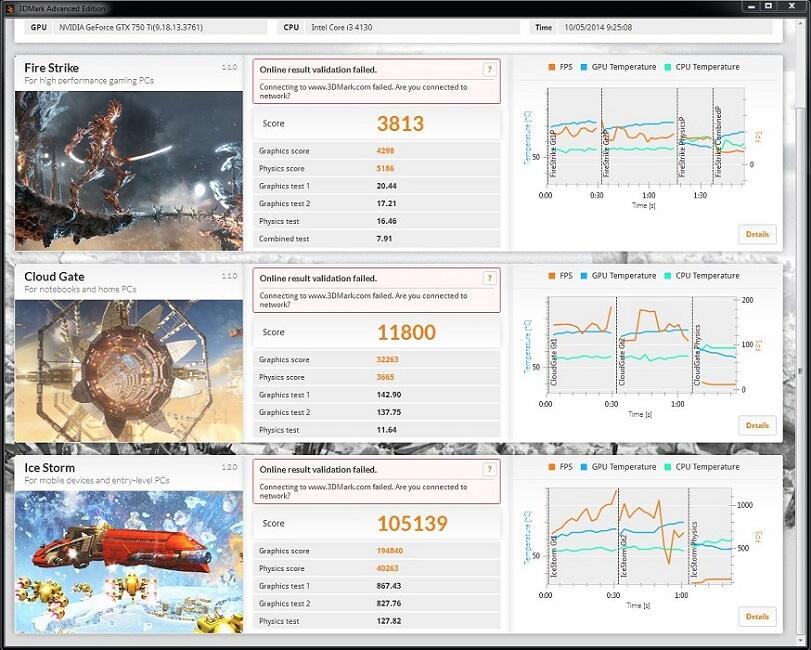Image resolution: width=811 pixels, height=650 pixels.
Task: Click Cloud Gate Graphics test 1 value 142.90
Action: (x=388, y=395)
